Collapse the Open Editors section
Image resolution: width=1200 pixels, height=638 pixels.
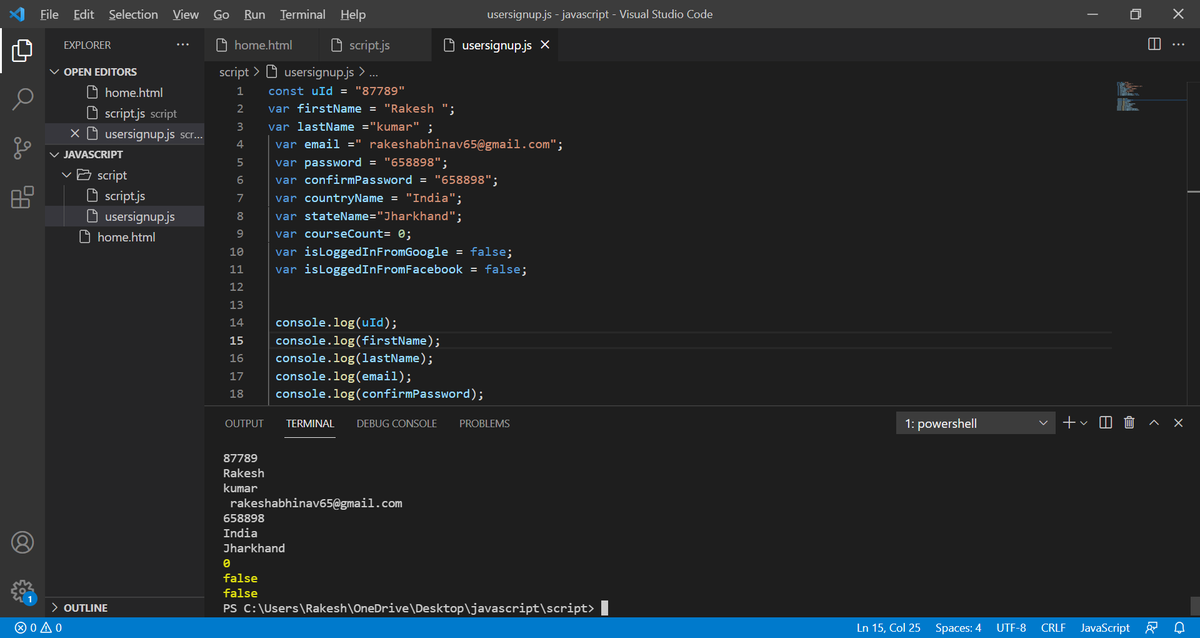point(56,72)
